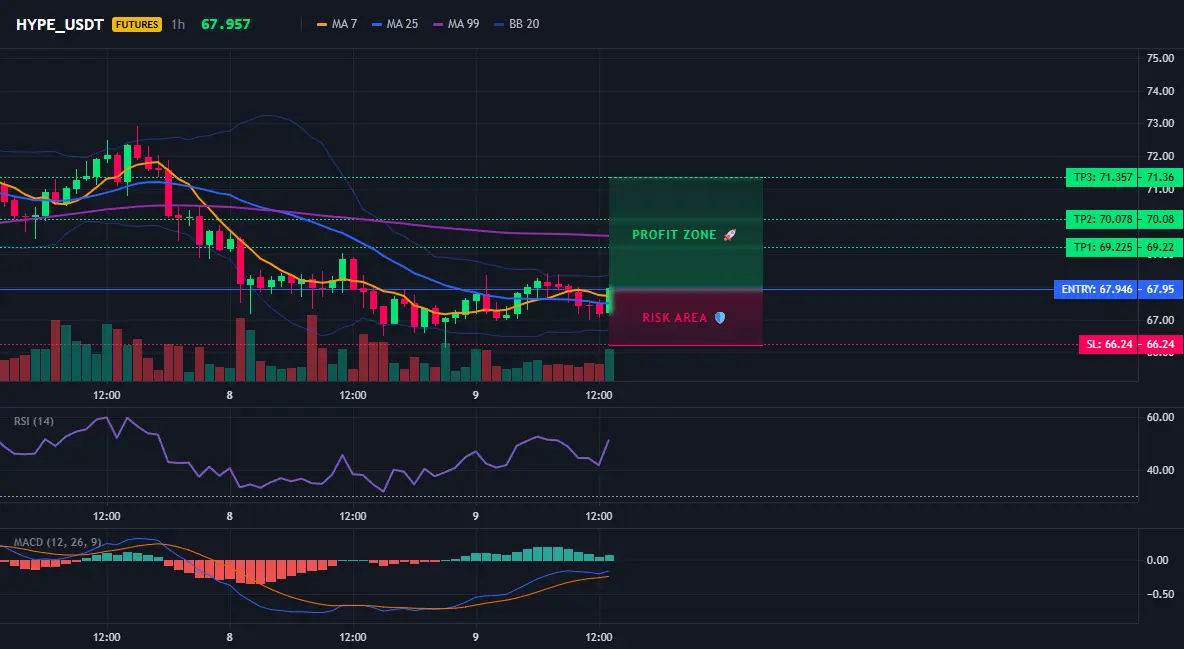Click the TP3: 71.357 price label
The image size is (1184, 649).
pyautogui.click(x=1103, y=178)
